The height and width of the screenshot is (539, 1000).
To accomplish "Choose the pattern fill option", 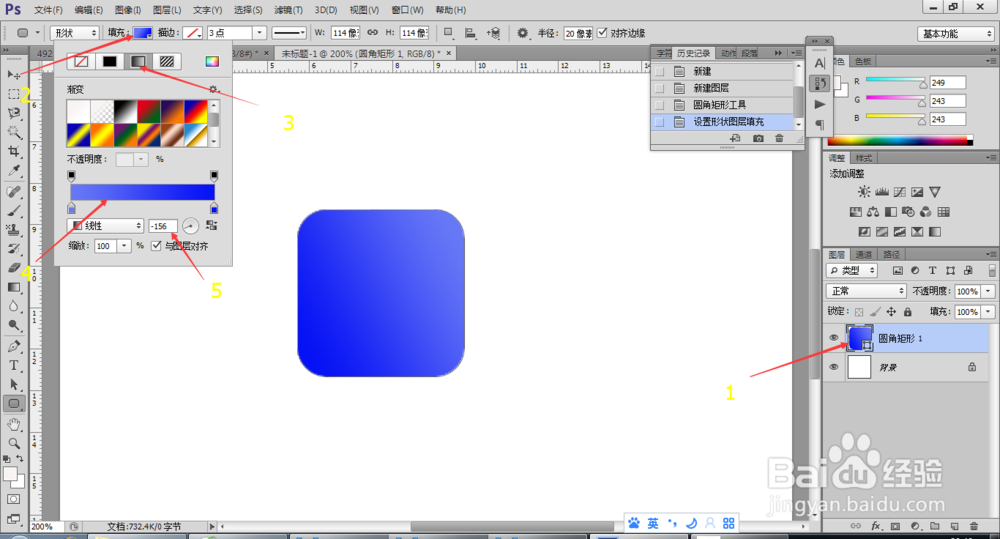I will coord(166,61).
